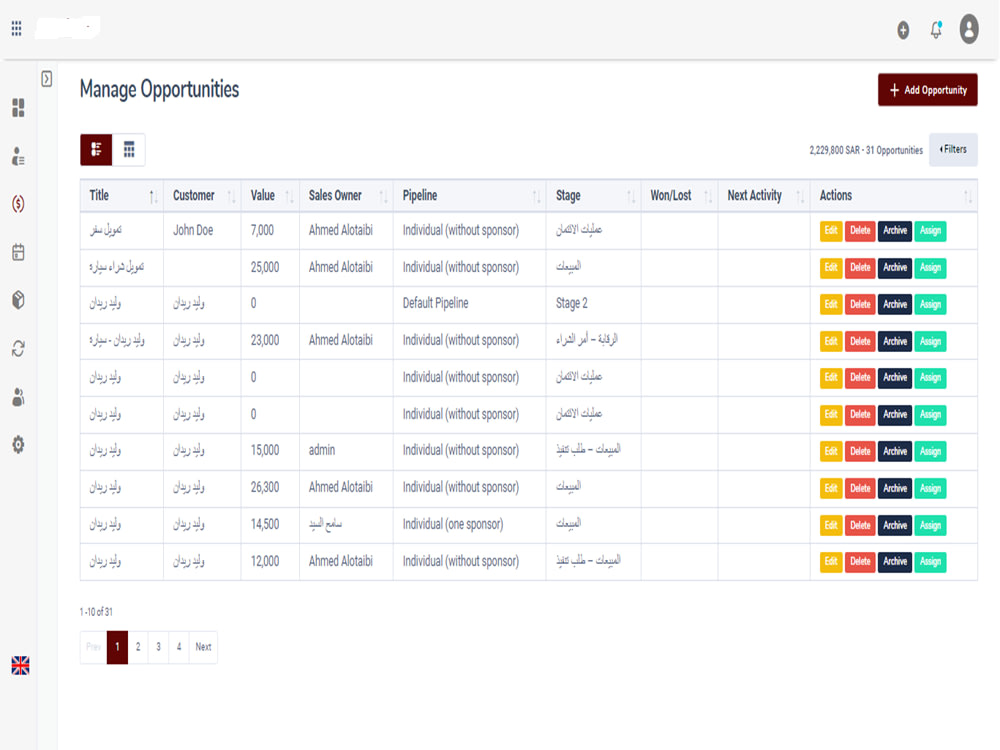Sort table by Won/Lost column
1000x750 pixels.
[x=679, y=196]
